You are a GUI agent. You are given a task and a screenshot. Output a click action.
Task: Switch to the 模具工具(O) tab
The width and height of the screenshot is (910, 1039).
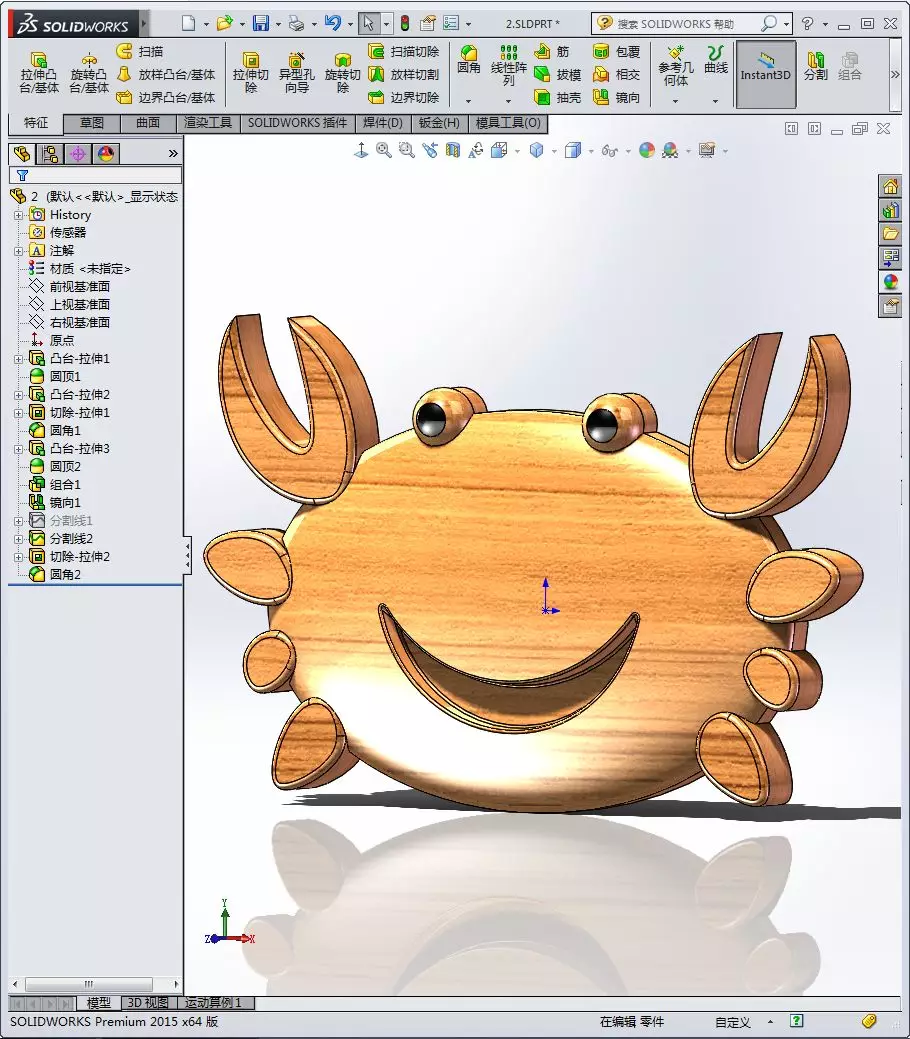pyautogui.click(x=508, y=123)
